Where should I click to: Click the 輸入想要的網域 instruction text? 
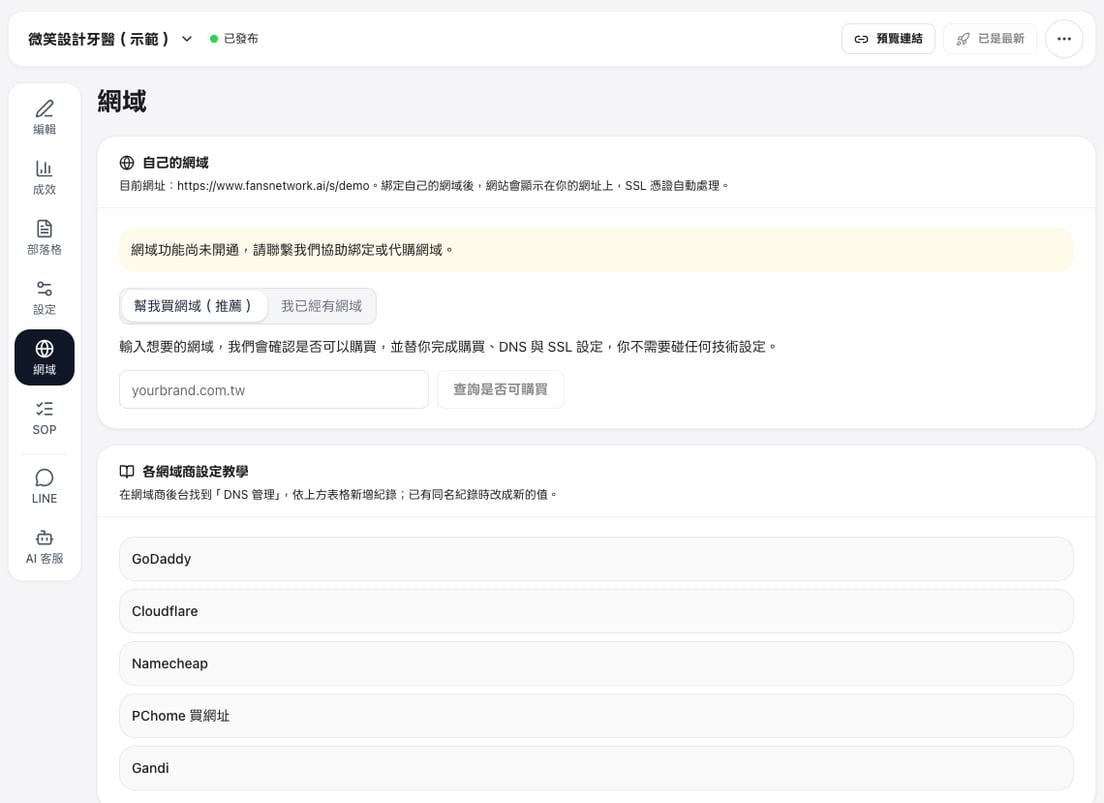448,347
